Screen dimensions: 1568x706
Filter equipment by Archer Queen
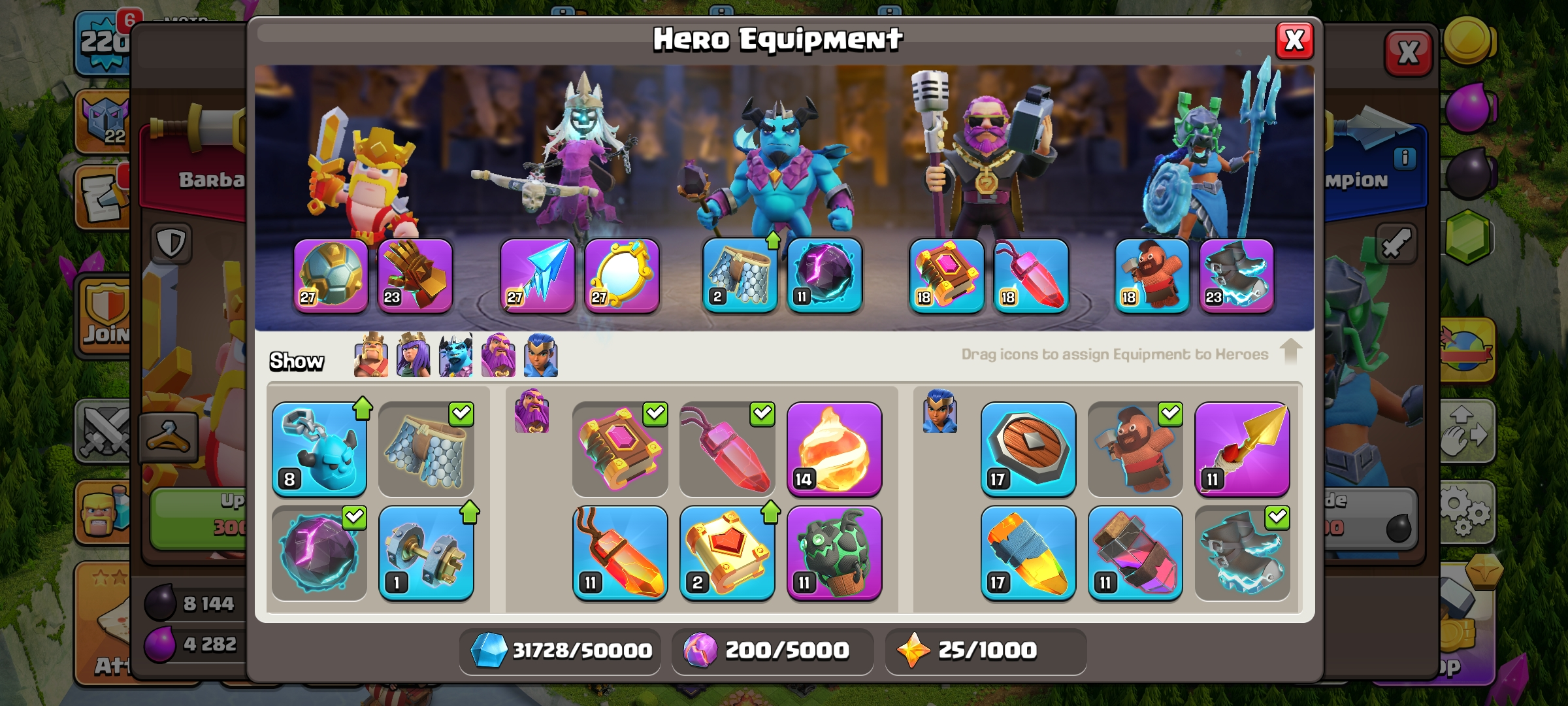click(x=414, y=355)
